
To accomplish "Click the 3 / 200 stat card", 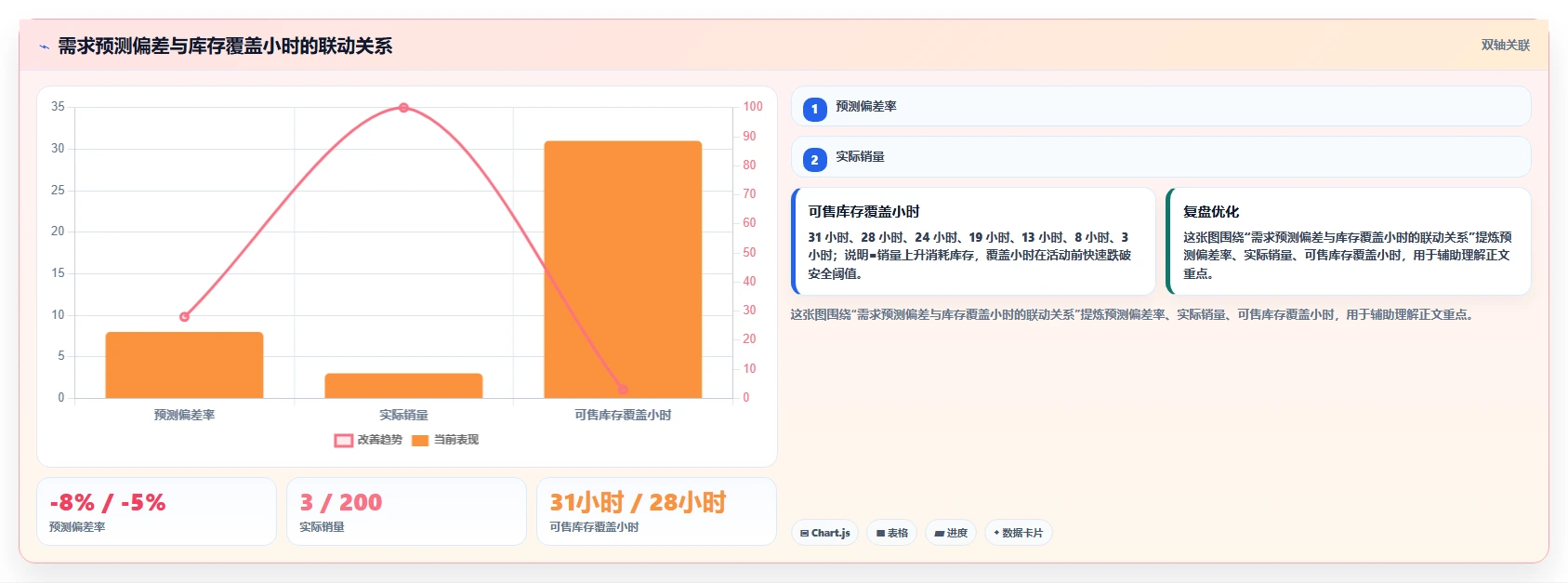I will click(406, 511).
